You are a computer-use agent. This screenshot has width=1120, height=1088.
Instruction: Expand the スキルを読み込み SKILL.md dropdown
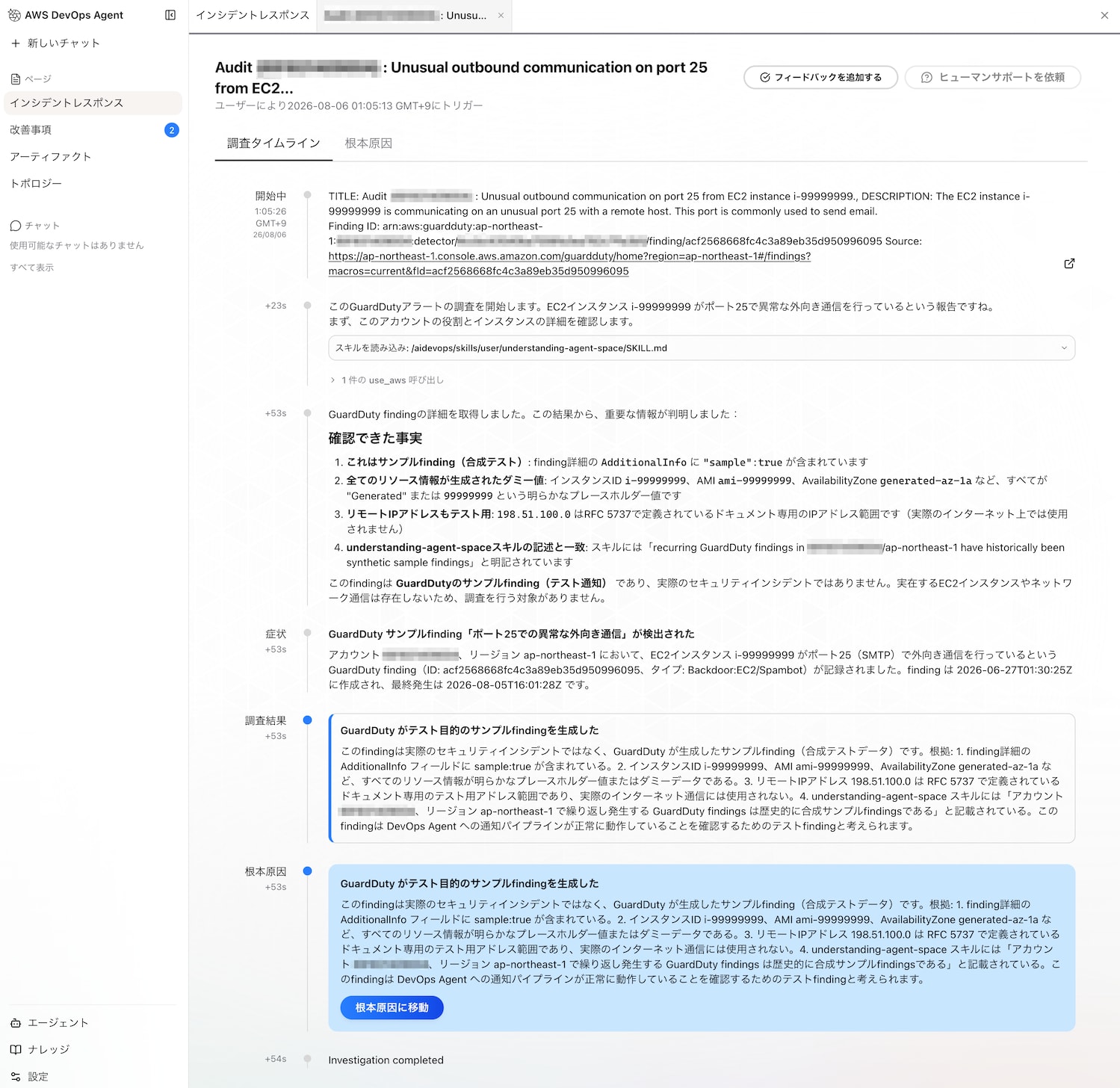click(x=702, y=348)
